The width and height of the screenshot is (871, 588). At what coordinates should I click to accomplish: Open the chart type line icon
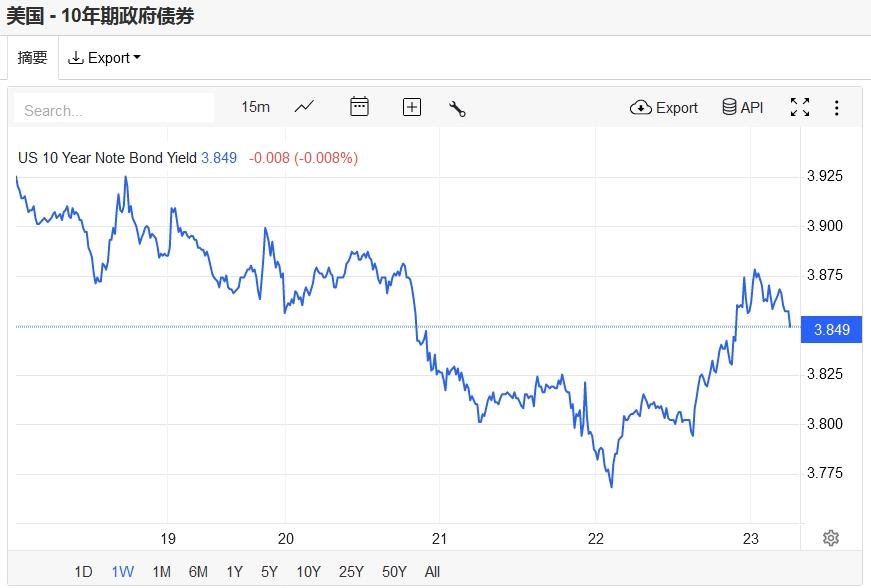[x=305, y=107]
